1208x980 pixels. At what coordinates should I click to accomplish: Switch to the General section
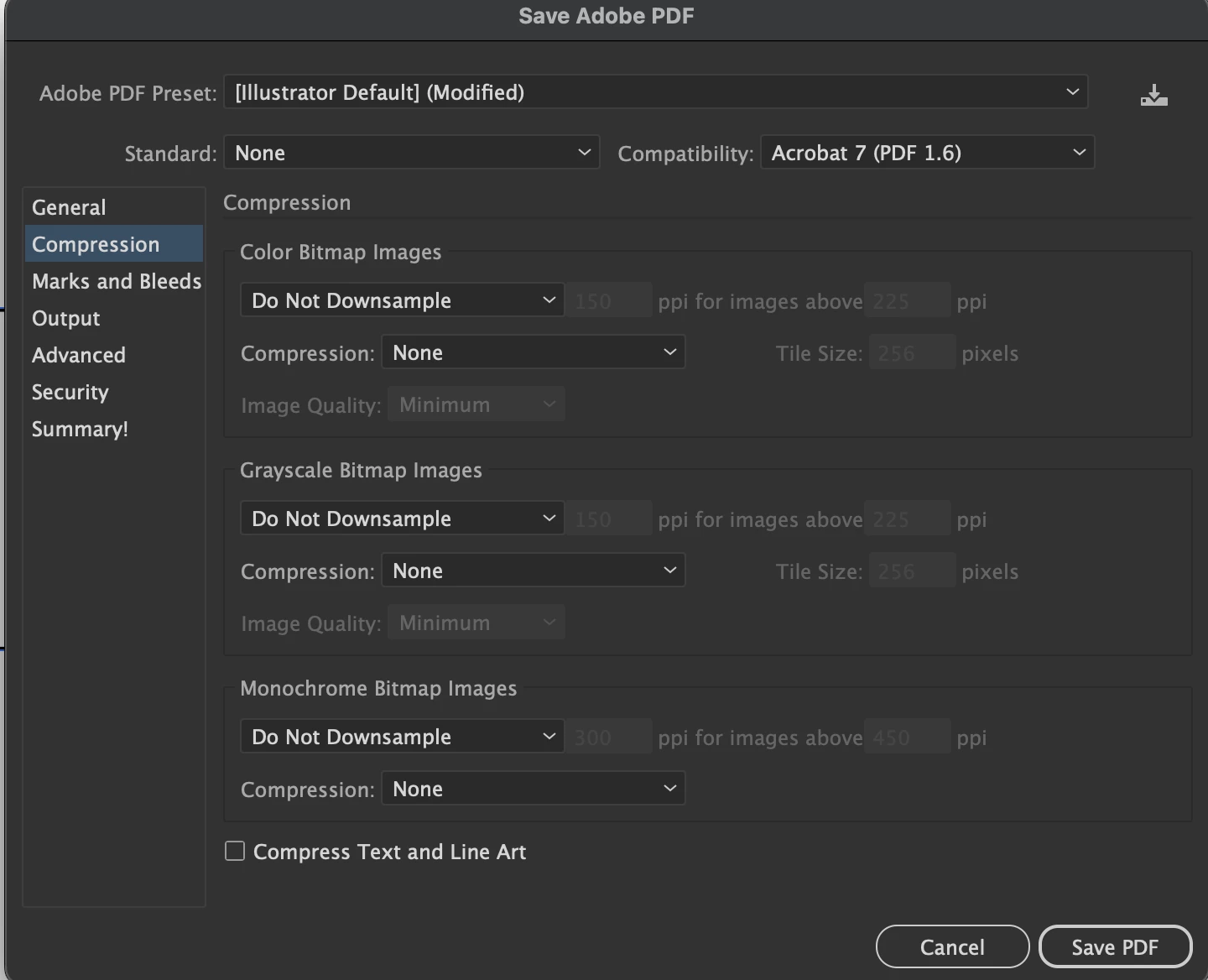[x=114, y=207]
